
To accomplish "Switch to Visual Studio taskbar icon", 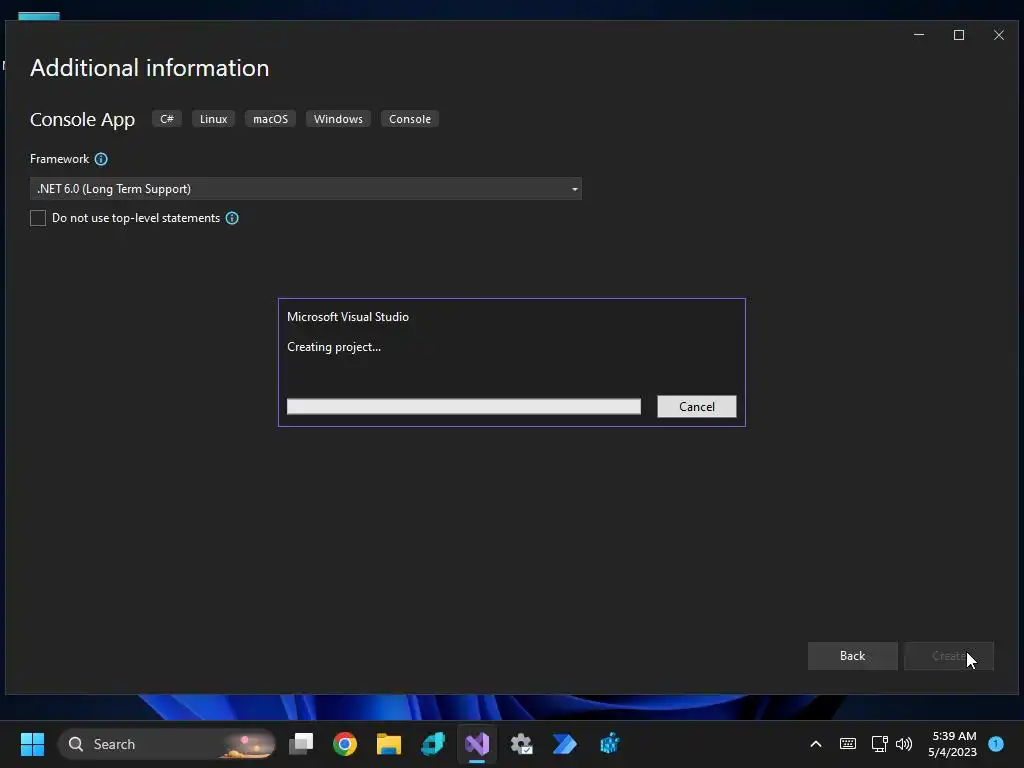I will [x=477, y=744].
